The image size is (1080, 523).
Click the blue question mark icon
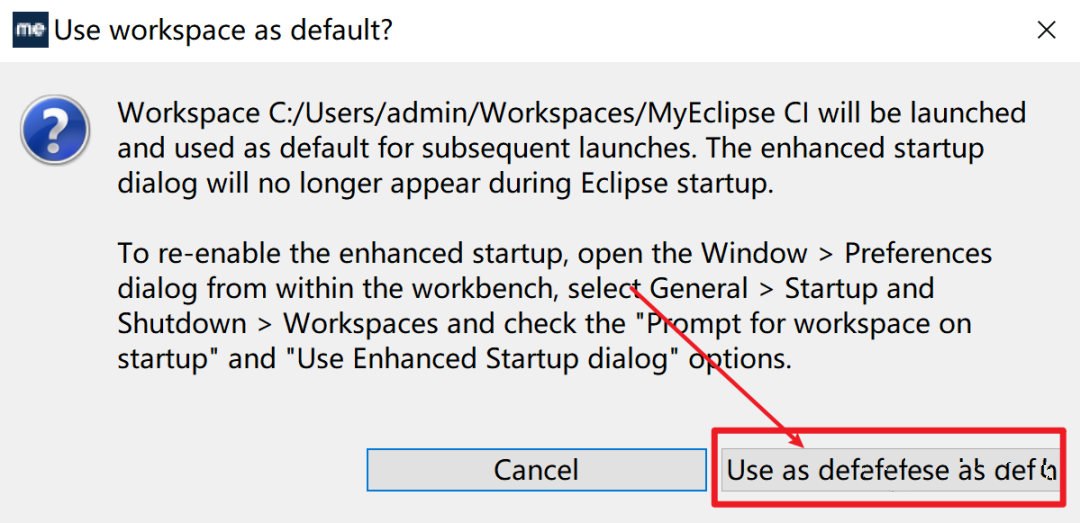55,129
